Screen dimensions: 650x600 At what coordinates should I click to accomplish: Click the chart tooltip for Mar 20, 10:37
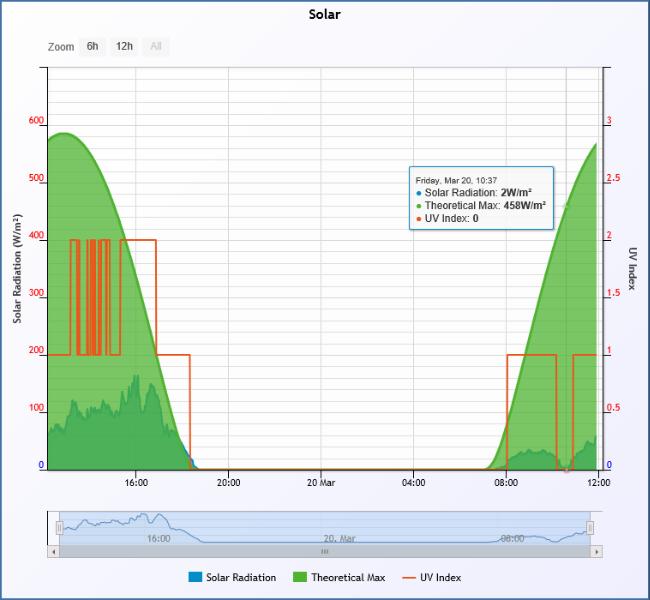pyautogui.click(x=481, y=197)
